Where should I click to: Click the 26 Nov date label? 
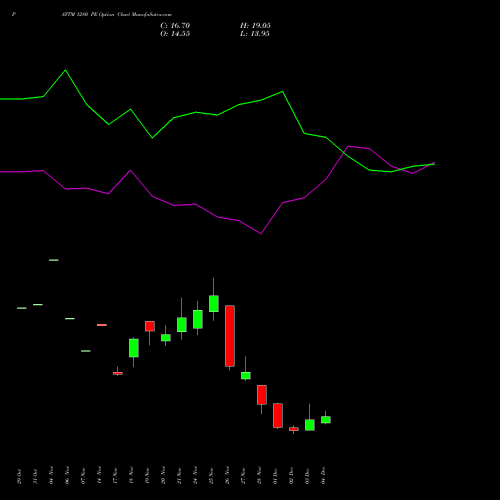pyautogui.click(x=227, y=476)
